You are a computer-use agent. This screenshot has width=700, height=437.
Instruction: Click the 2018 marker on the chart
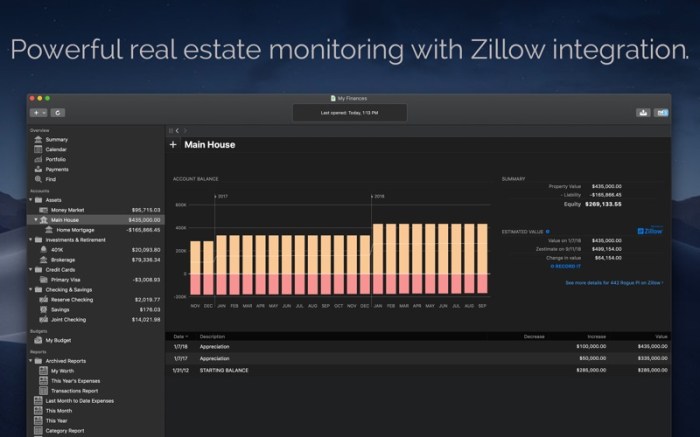tap(378, 196)
